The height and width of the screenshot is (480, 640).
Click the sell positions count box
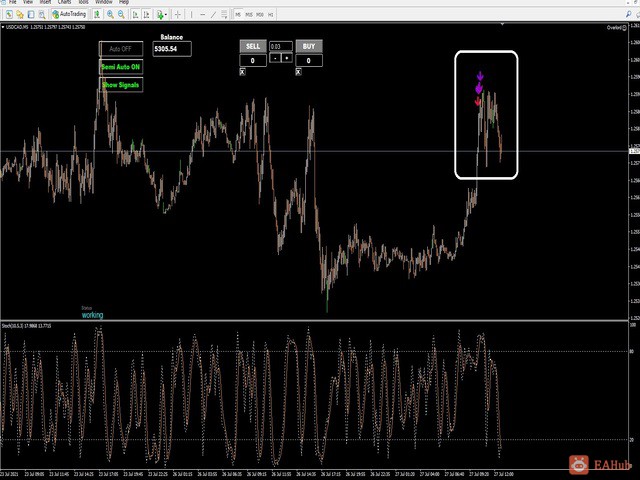[253, 60]
